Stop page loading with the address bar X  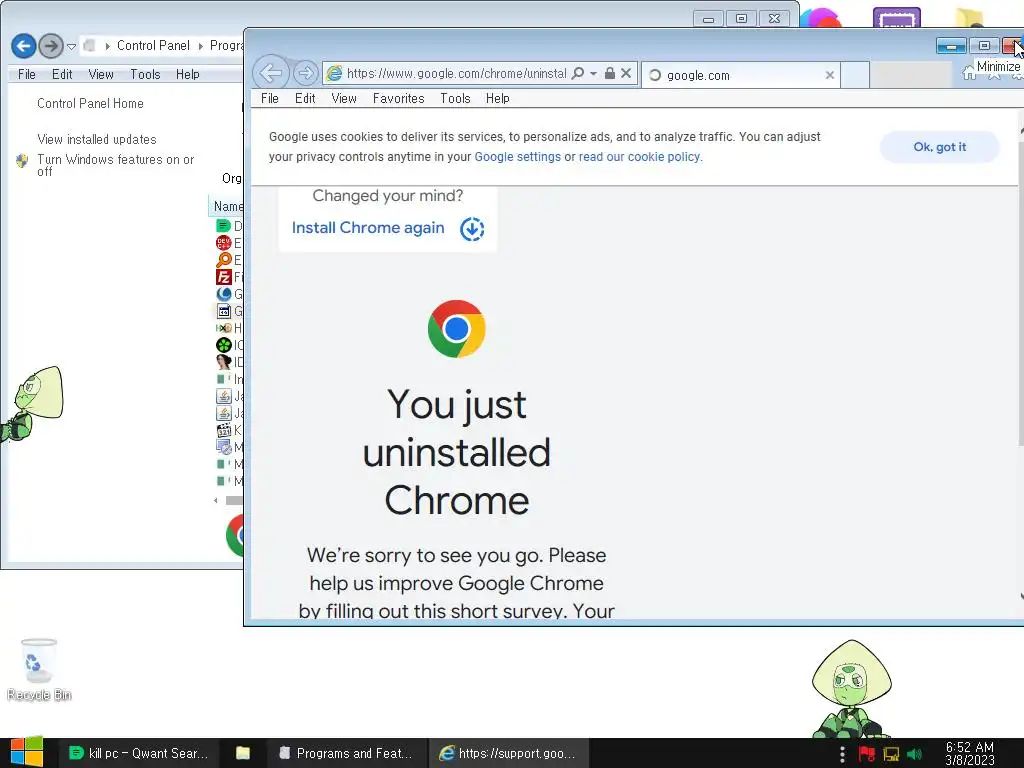pos(626,73)
